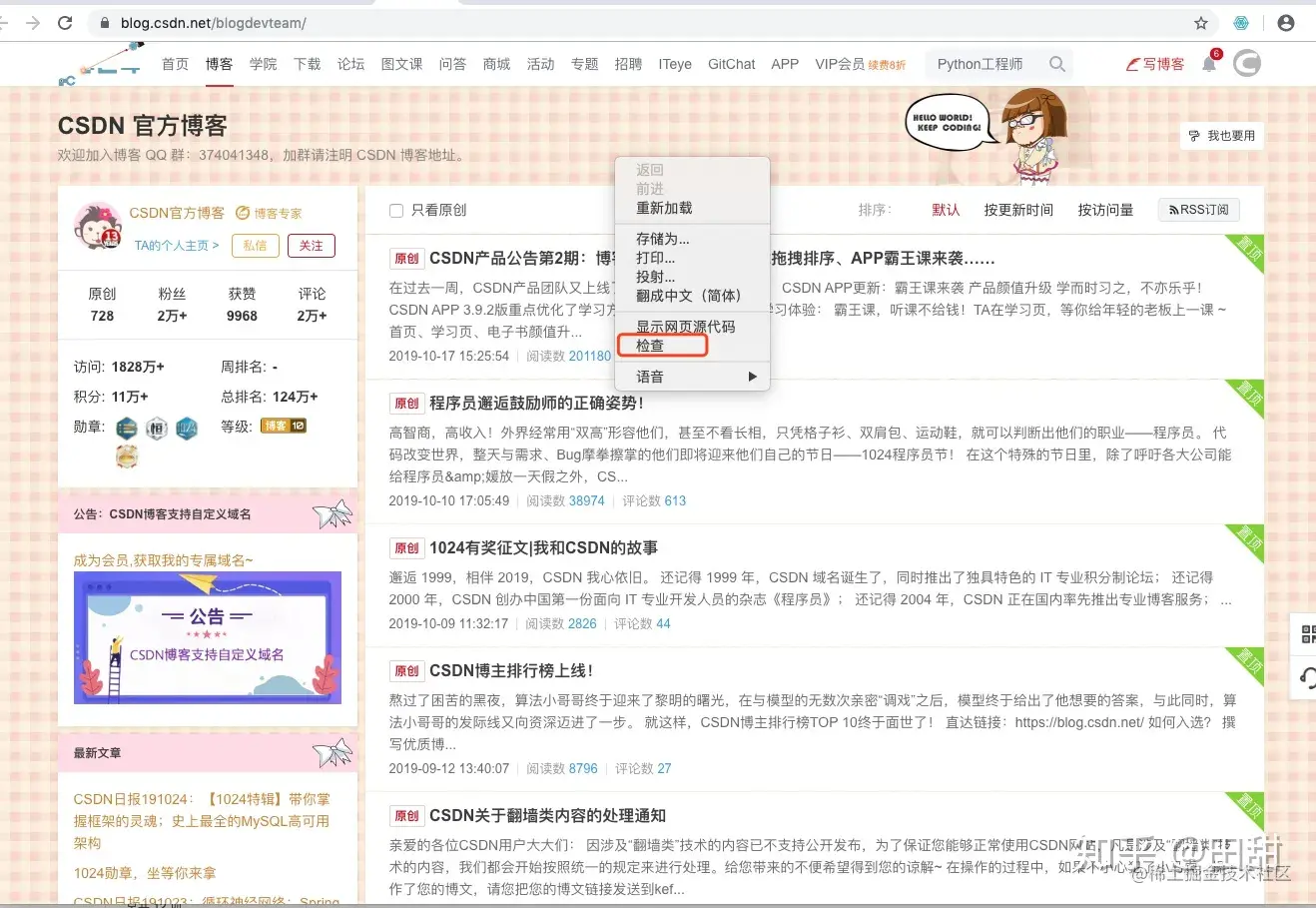Sort posts by 按更新时间
The image size is (1316, 908).
tap(1018, 210)
